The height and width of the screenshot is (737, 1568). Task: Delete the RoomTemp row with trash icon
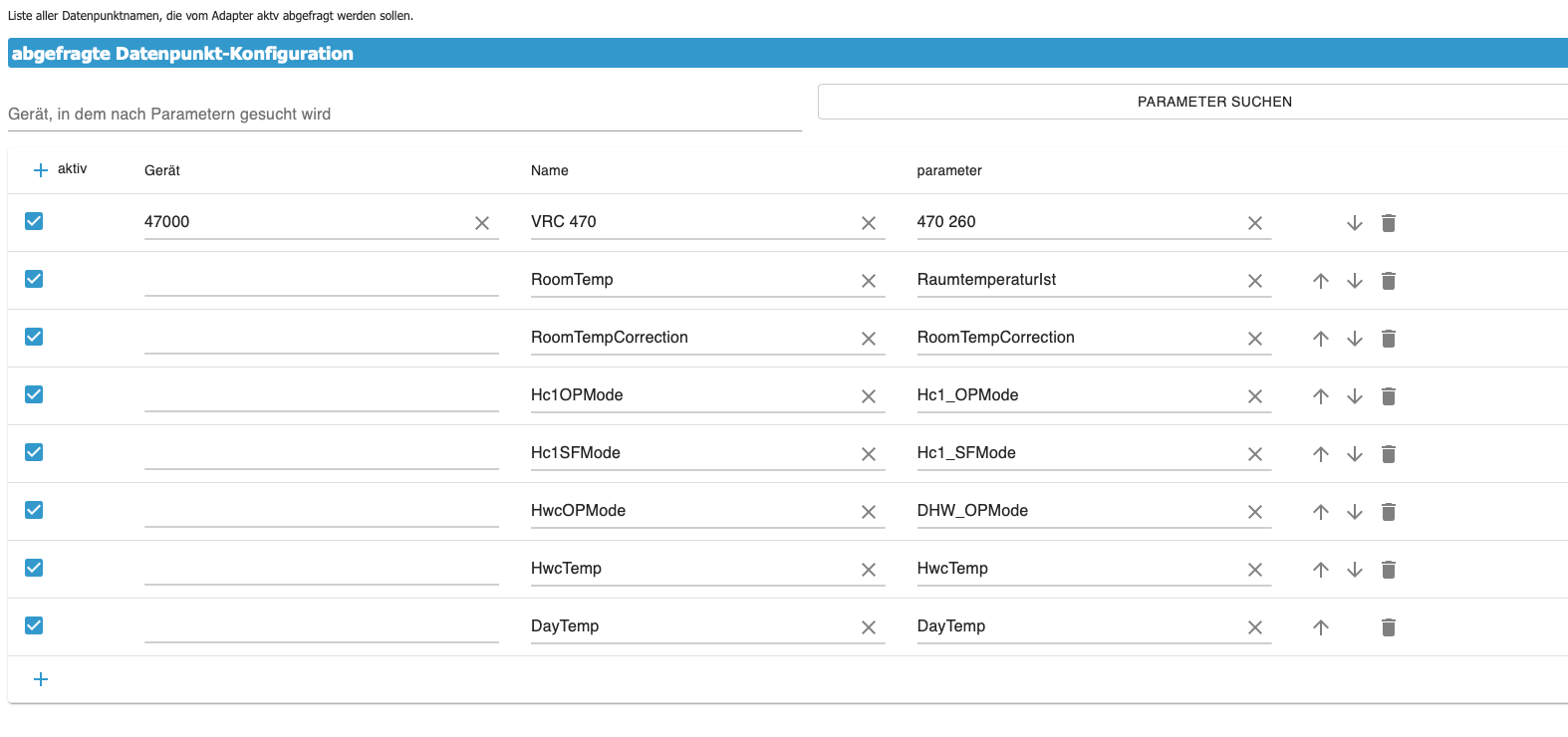[x=1389, y=281]
